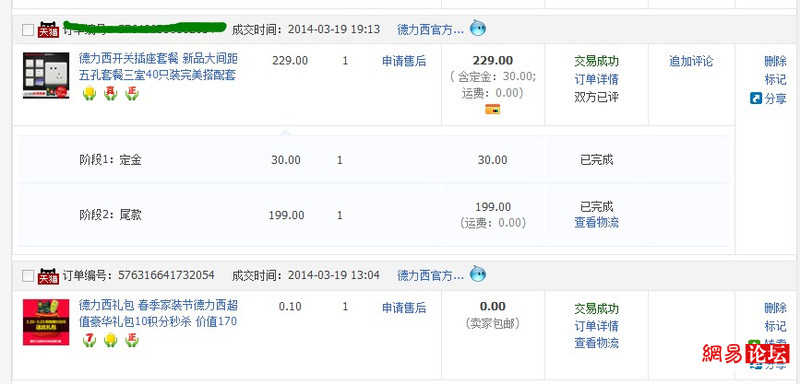The height and width of the screenshot is (384, 800).
Task: Click 正 badge under switch socket item
Action: (x=132, y=93)
